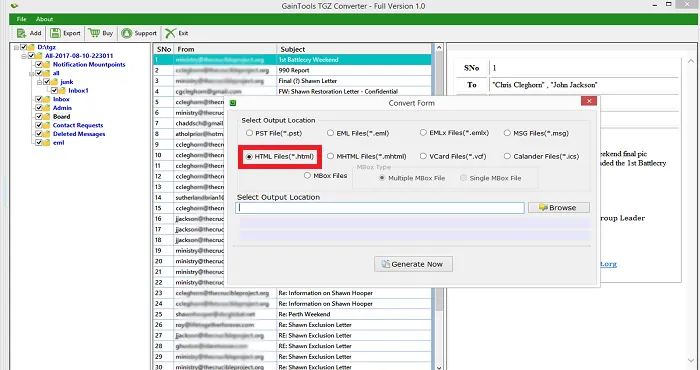The height and width of the screenshot is (370, 700).
Task: Choose MSG Files(*.msg) radio button
Action: click(x=507, y=133)
